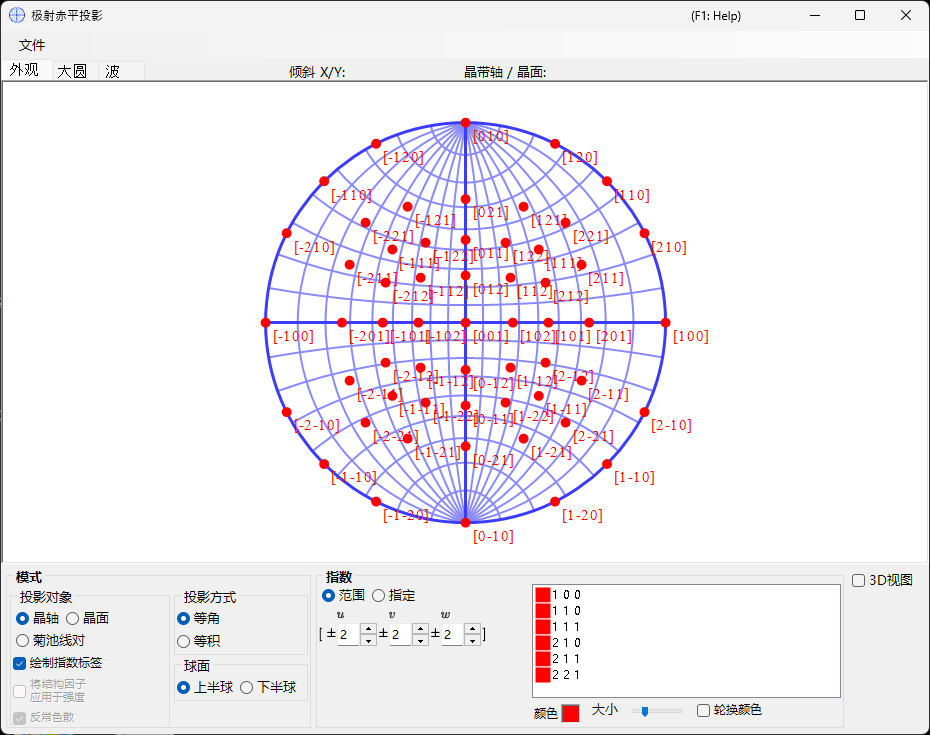Click the 大小 size slider

pyautogui.click(x=657, y=711)
